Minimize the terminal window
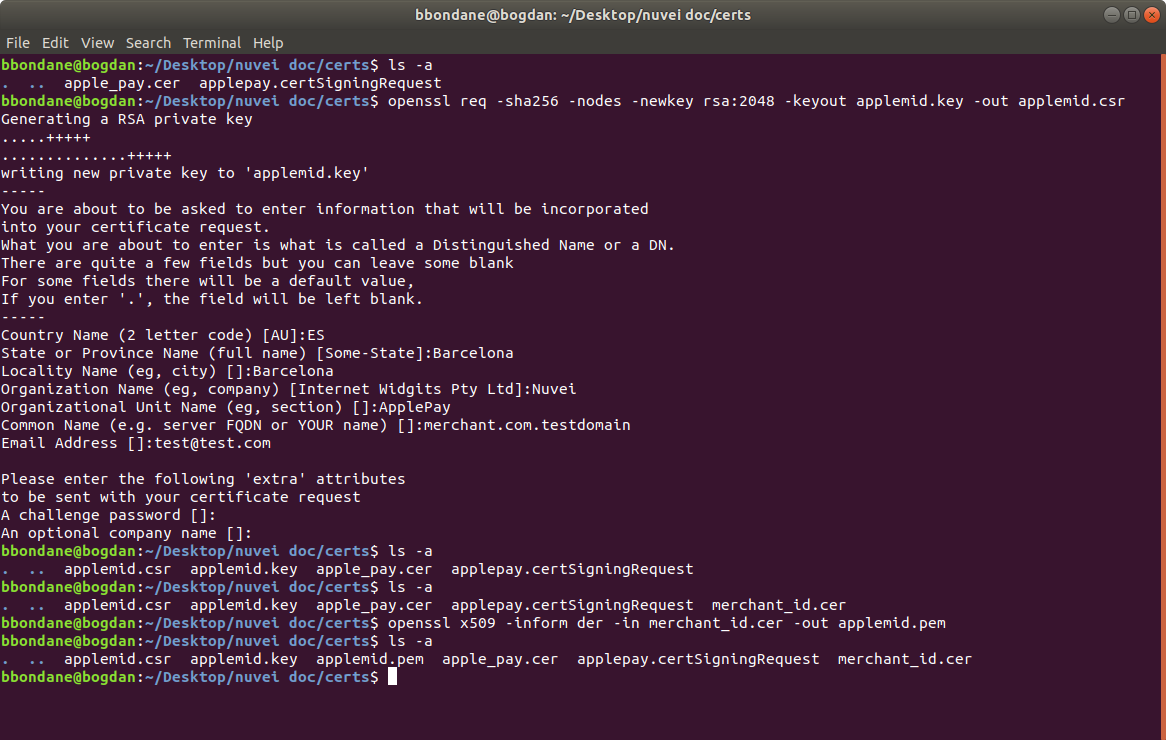The image size is (1166, 740). coord(1112,15)
